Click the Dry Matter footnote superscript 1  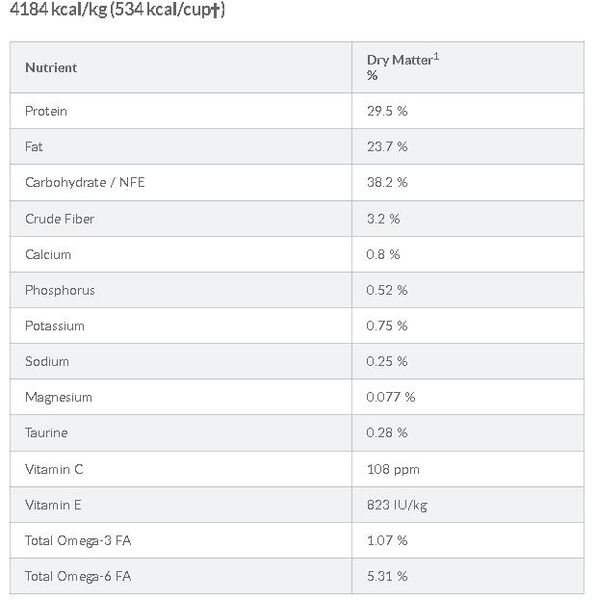click(436, 57)
